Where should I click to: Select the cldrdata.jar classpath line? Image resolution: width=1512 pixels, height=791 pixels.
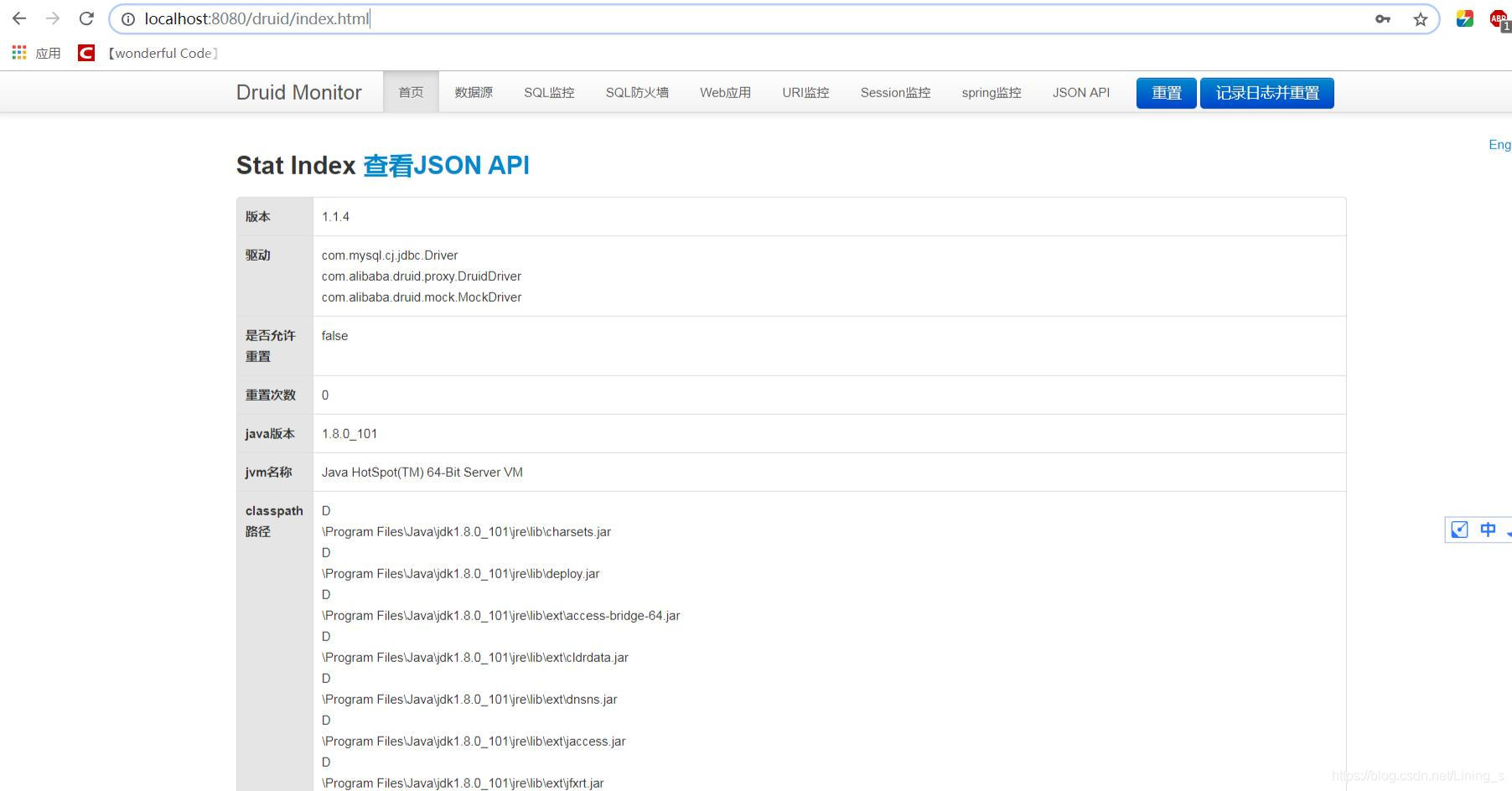coord(475,657)
